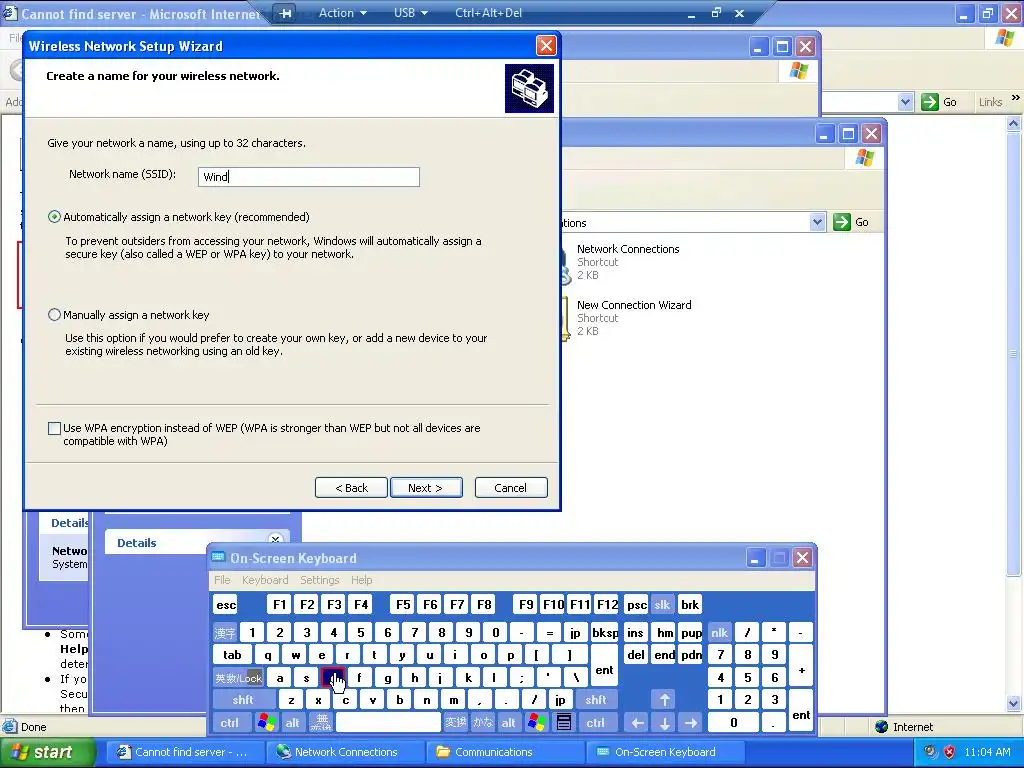The width and height of the screenshot is (1024, 768).
Task: Open address dropdown in Communications window
Action: click(817, 223)
